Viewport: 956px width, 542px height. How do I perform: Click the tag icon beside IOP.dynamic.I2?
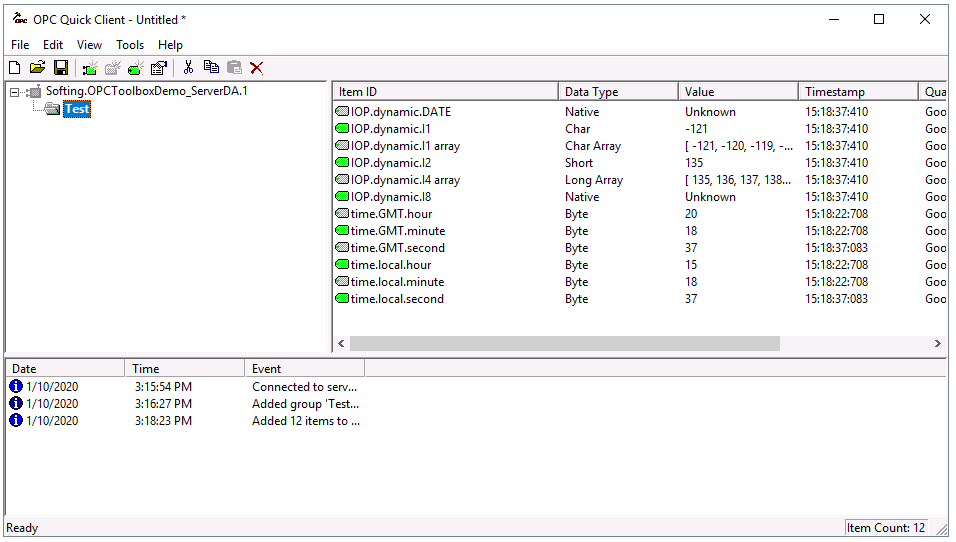[342, 163]
